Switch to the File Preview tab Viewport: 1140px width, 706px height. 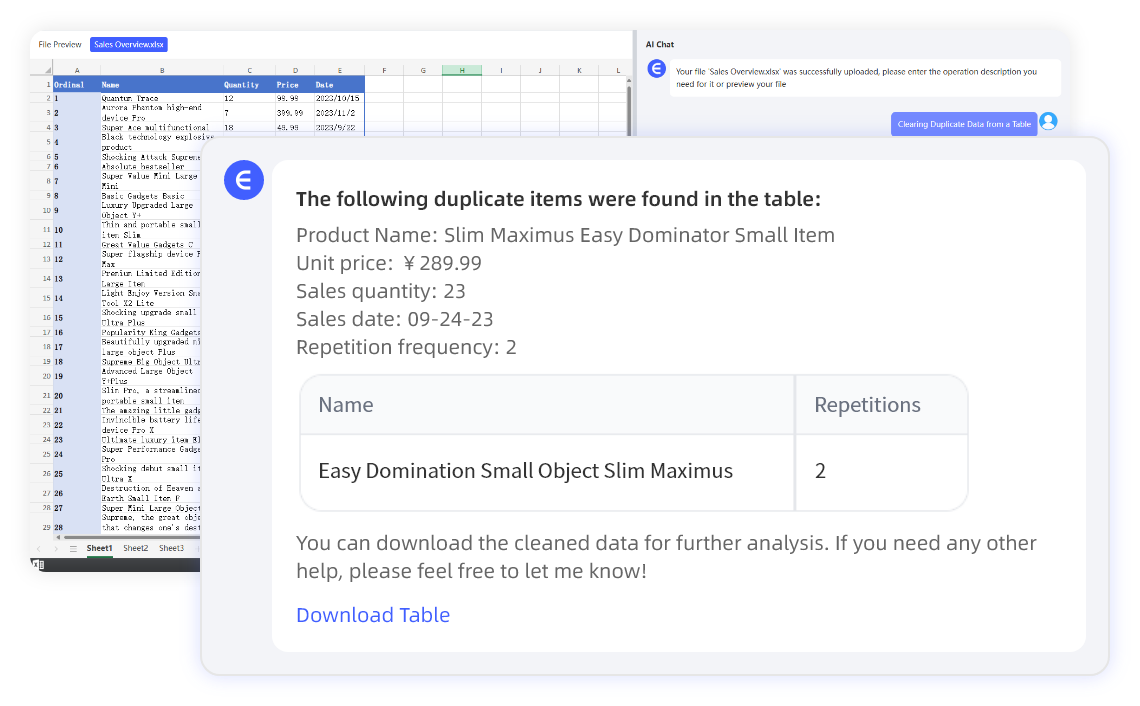(x=59, y=44)
